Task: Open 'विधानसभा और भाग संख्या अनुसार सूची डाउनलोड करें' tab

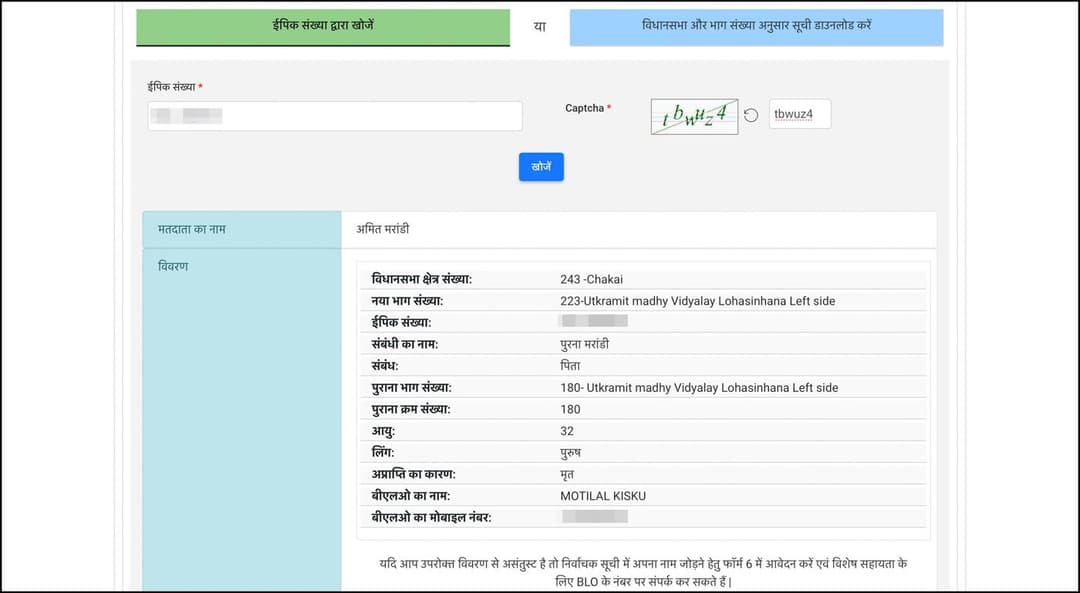Action: point(756,26)
